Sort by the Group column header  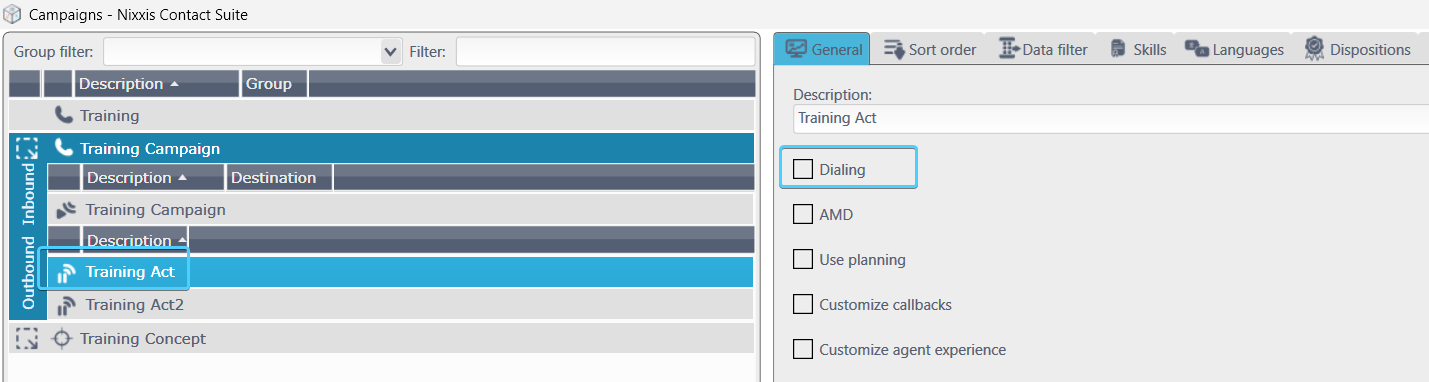[275, 84]
